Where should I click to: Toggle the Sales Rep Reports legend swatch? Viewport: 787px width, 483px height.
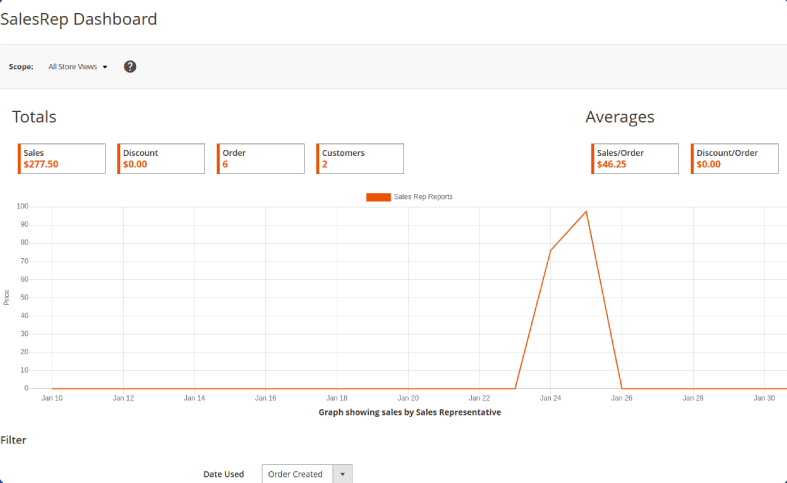378,197
